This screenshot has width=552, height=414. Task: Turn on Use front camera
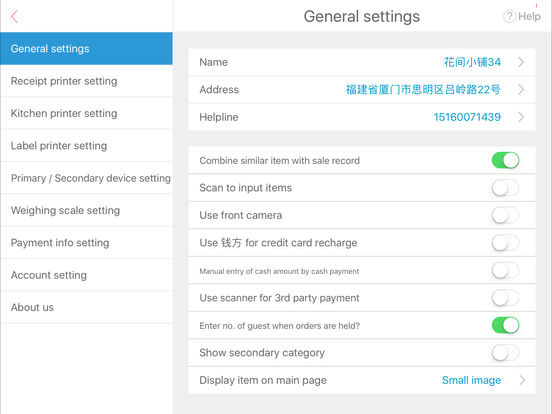pyautogui.click(x=505, y=215)
